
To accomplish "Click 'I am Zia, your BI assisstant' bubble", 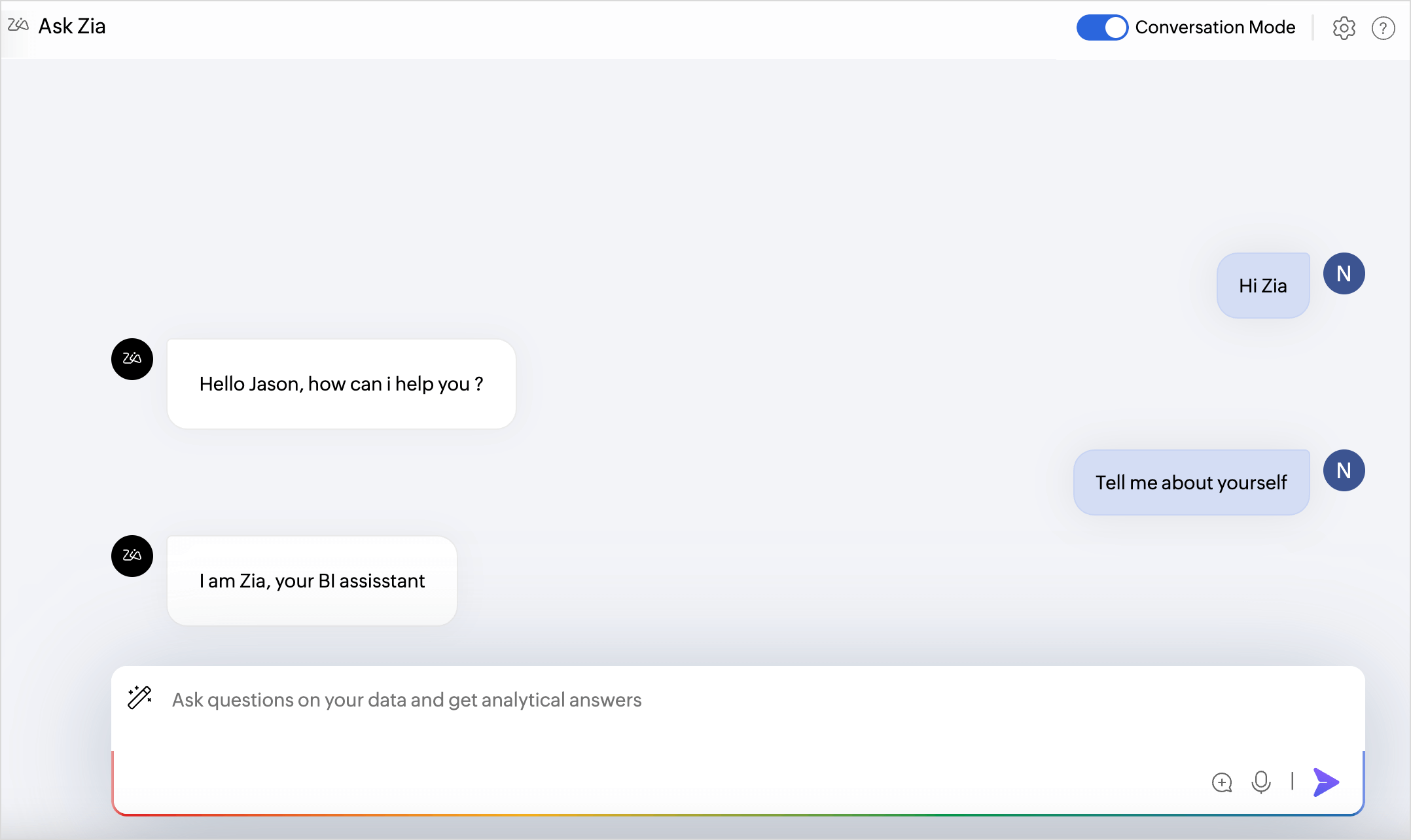I will point(312,581).
